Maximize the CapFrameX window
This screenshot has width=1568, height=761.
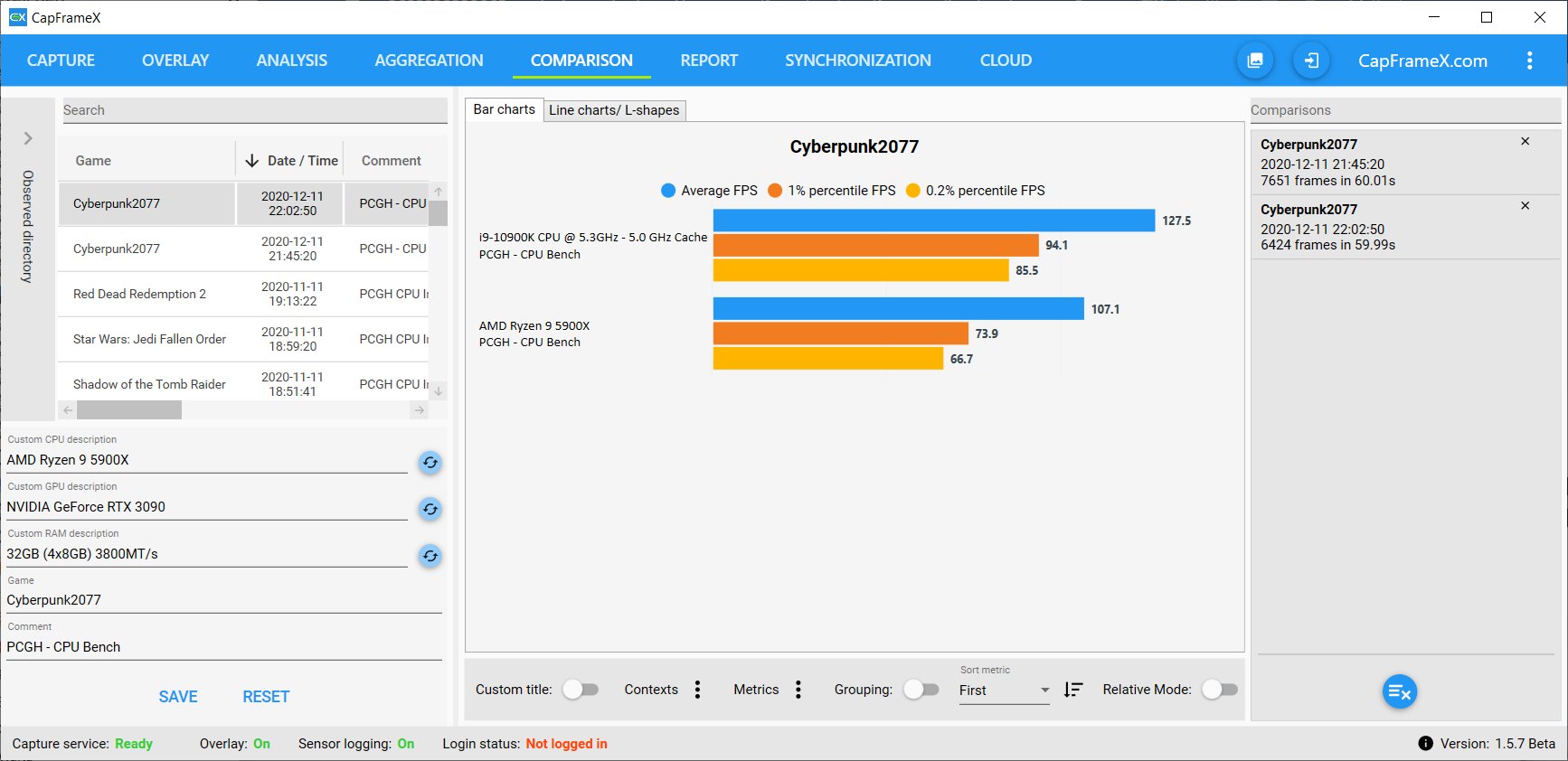1487,17
